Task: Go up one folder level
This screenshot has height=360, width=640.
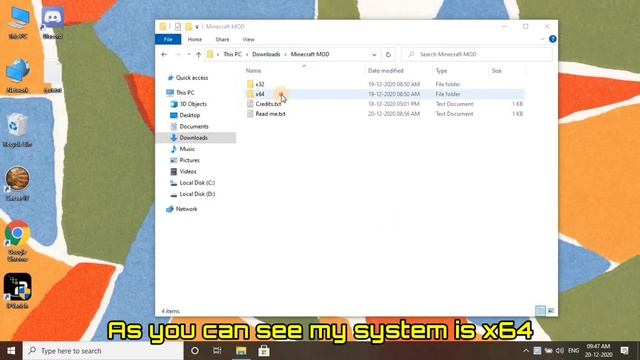Action: (x=198, y=54)
